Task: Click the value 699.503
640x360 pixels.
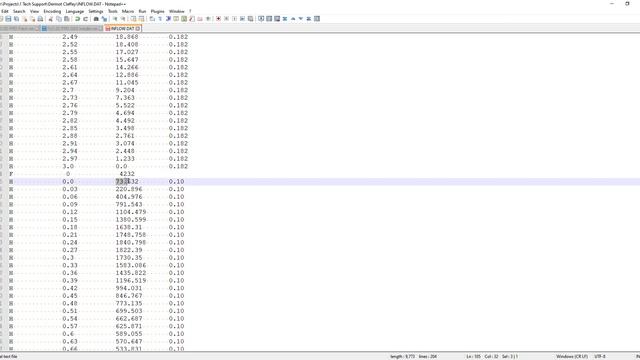Action: click(x=129, y=311)
